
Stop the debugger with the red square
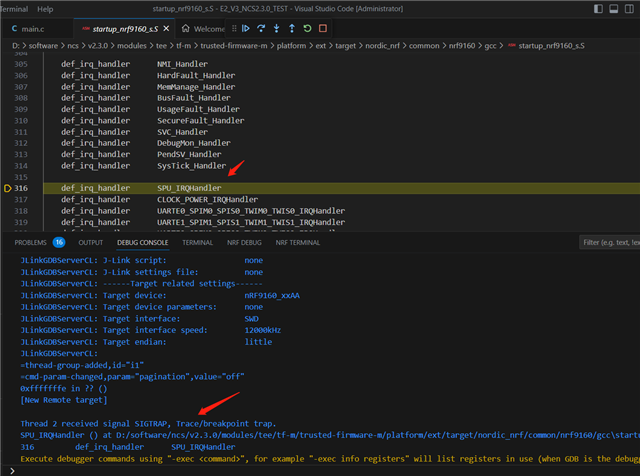click(x=323, y=28)
